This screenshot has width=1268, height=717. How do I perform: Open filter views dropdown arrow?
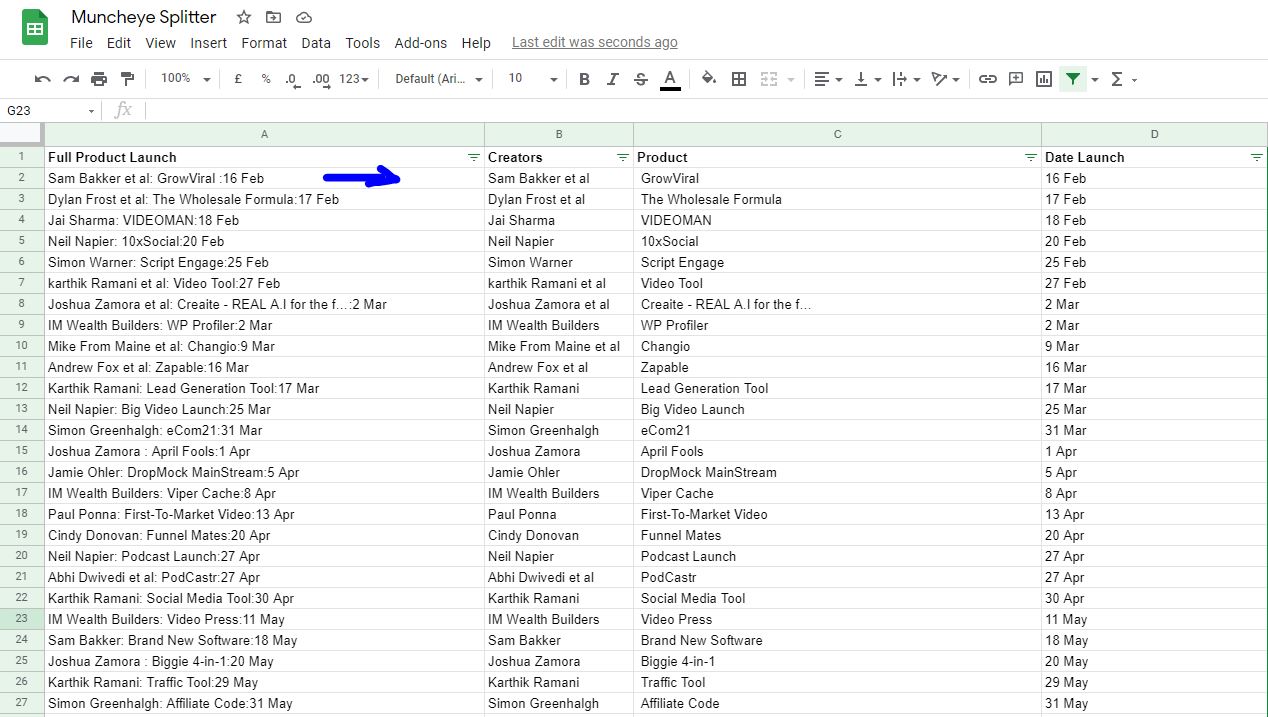tap(1095, 79)
